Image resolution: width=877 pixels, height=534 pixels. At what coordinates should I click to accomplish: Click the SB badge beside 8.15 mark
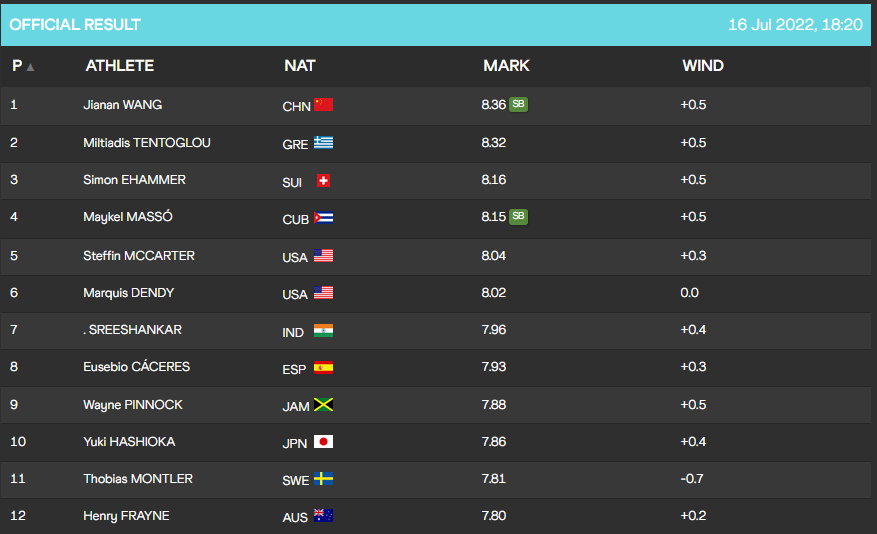(x=518, y=216)
